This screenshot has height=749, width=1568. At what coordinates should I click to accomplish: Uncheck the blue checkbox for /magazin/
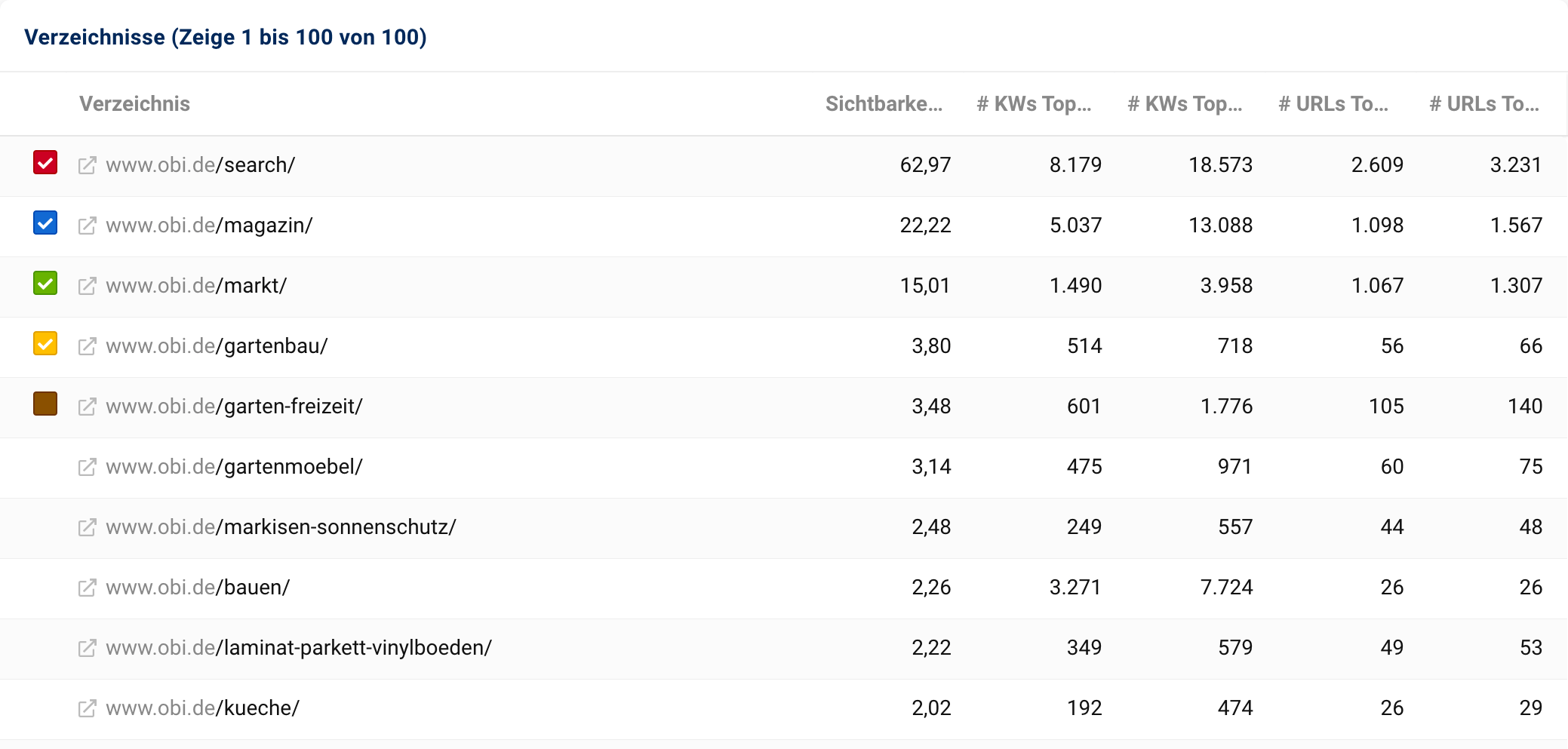pyautogui.click(x=45, y=223)
